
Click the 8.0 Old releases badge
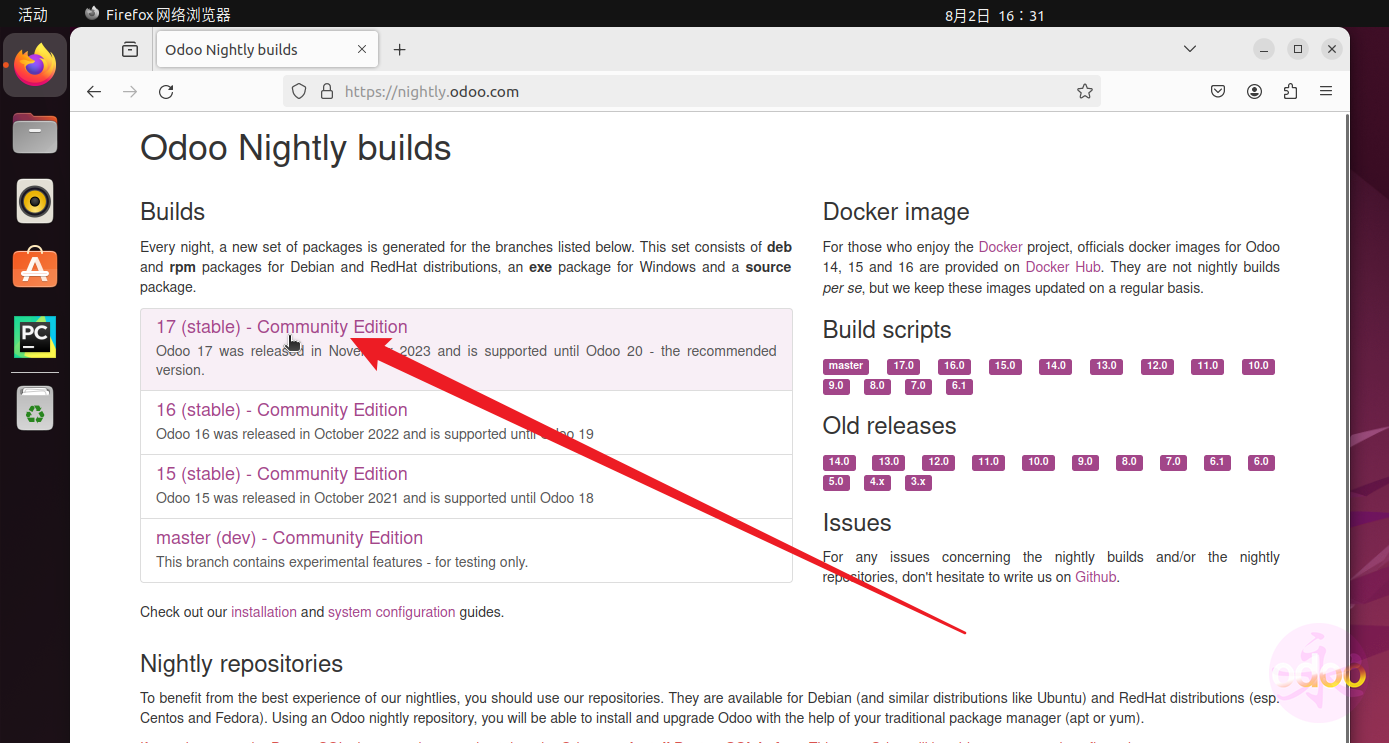pos(1129,462)
